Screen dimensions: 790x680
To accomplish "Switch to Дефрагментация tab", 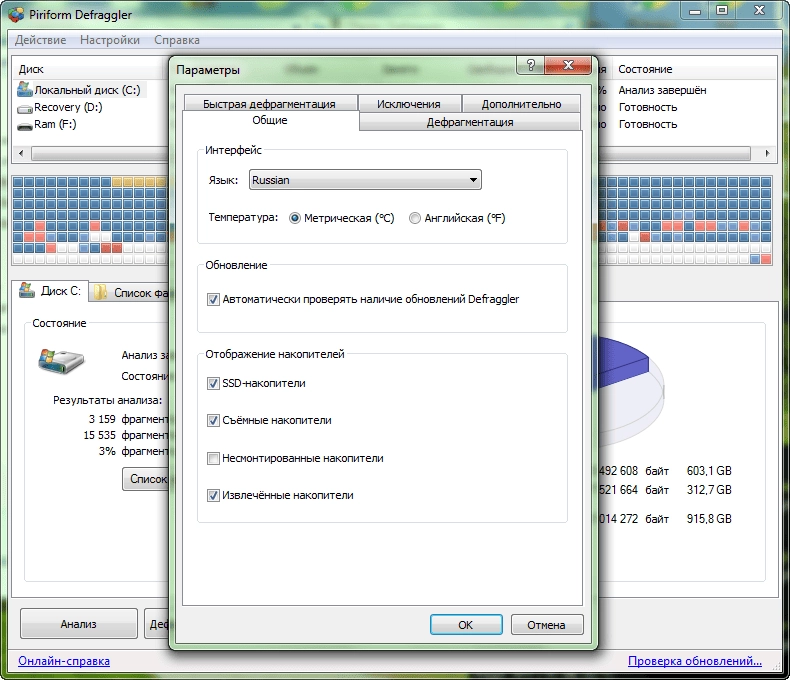I will click(x=470, y=122).
